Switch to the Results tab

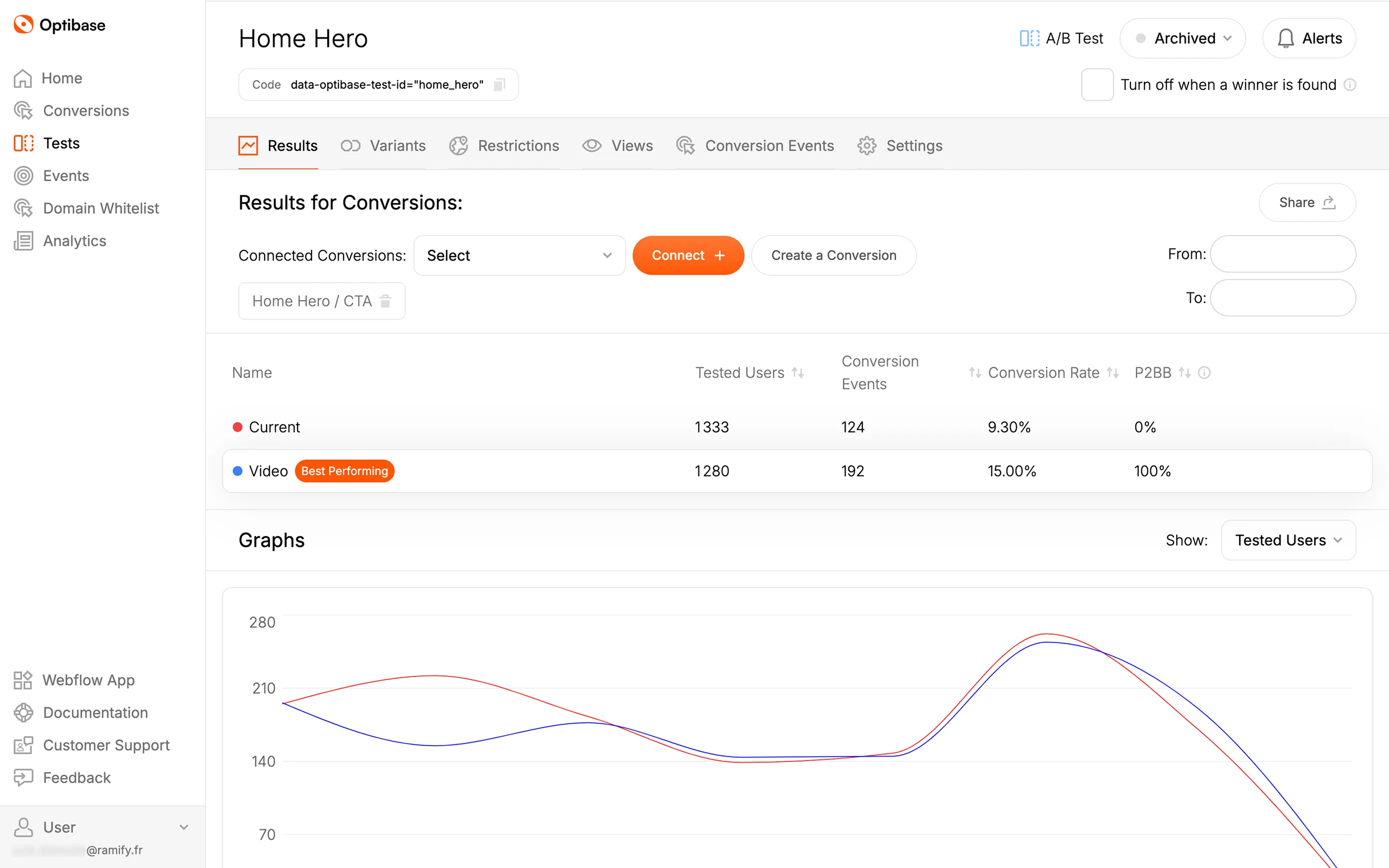click(x=278, y=146)
